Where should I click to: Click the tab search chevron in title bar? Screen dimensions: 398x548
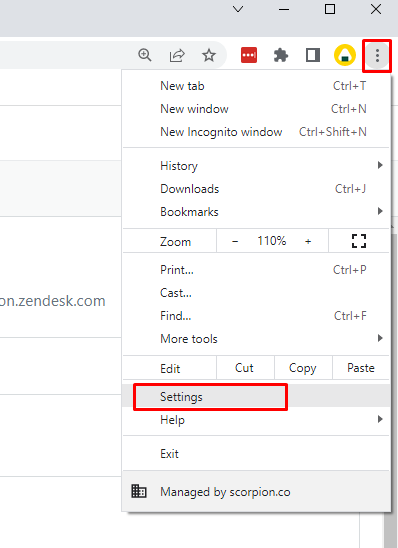238,9
